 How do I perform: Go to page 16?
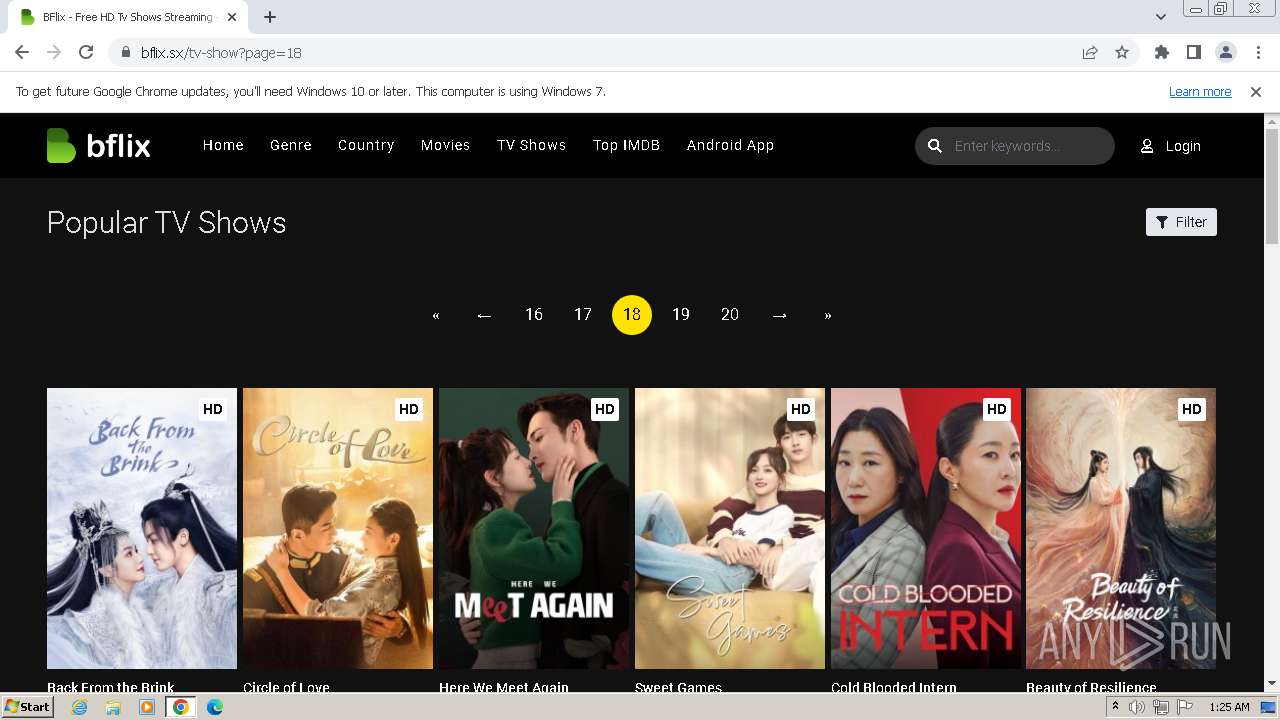(534, 315)
